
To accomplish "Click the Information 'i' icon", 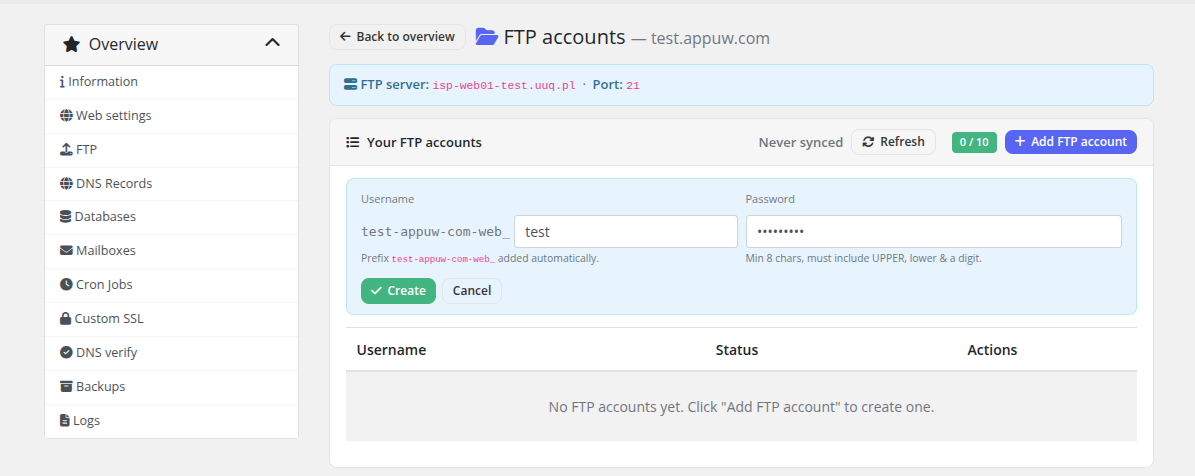I will tap(62, 82).
